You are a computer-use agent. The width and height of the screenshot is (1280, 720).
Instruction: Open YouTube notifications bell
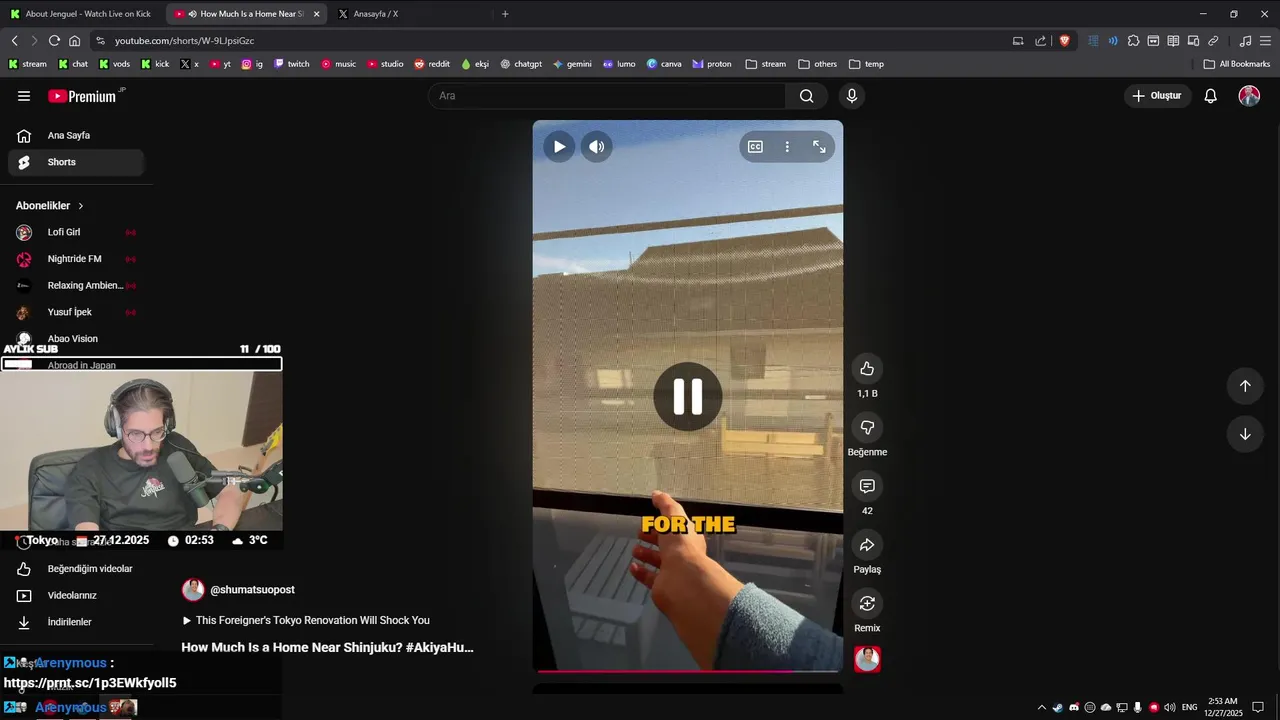tap(1210, 96)
